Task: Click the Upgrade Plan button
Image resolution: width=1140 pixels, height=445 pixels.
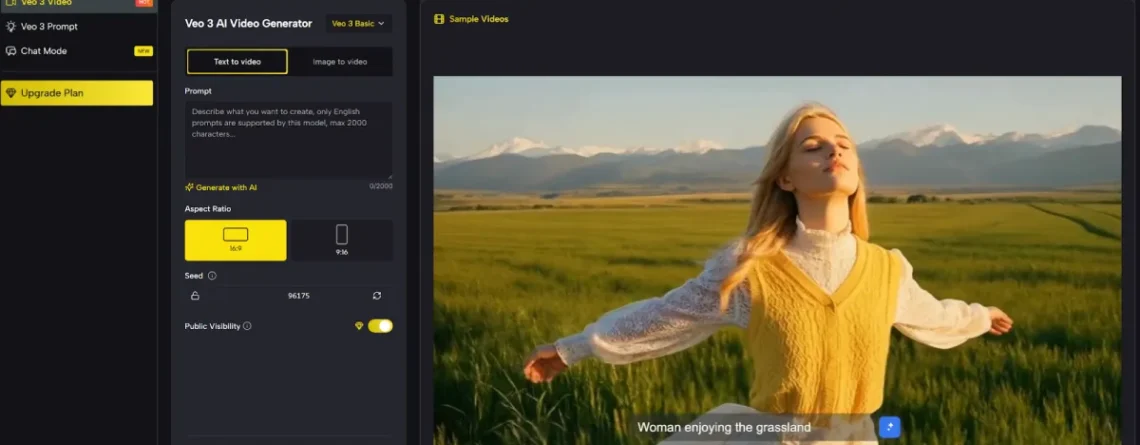Action: coord(77,93)
